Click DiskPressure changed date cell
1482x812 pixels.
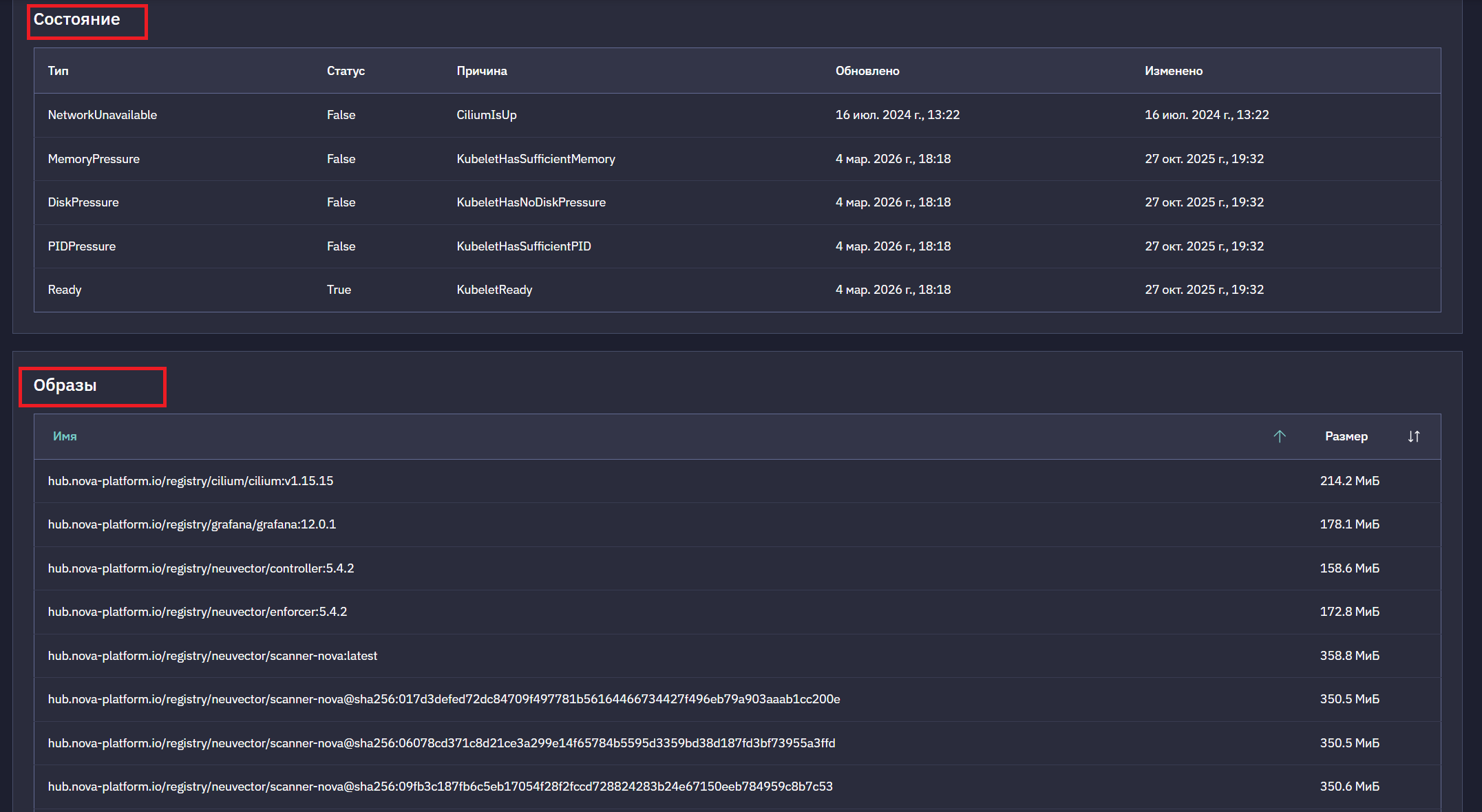coord(1204,202)
